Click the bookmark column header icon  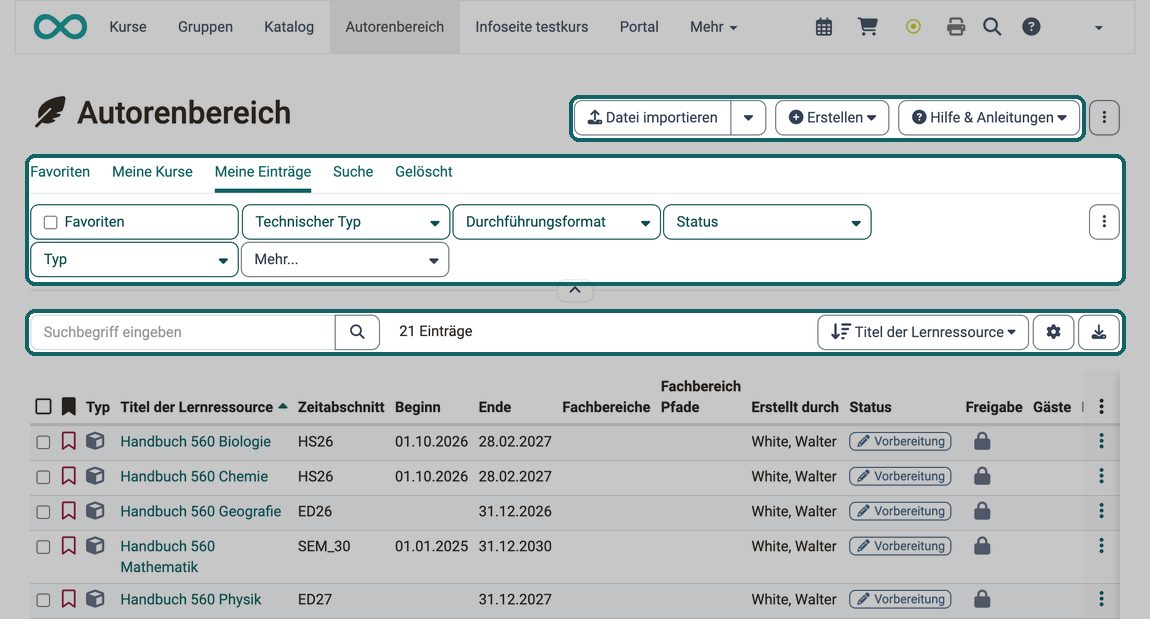[x=68, y=406]
